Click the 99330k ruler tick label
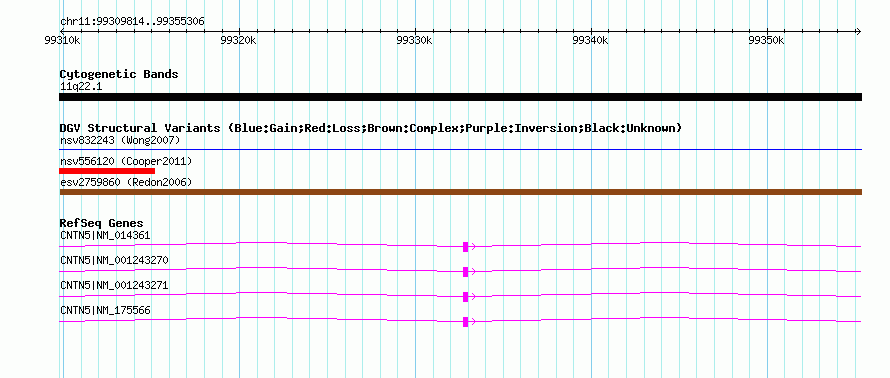Viewport: 890px width, 378px height. tap(414, 40)
